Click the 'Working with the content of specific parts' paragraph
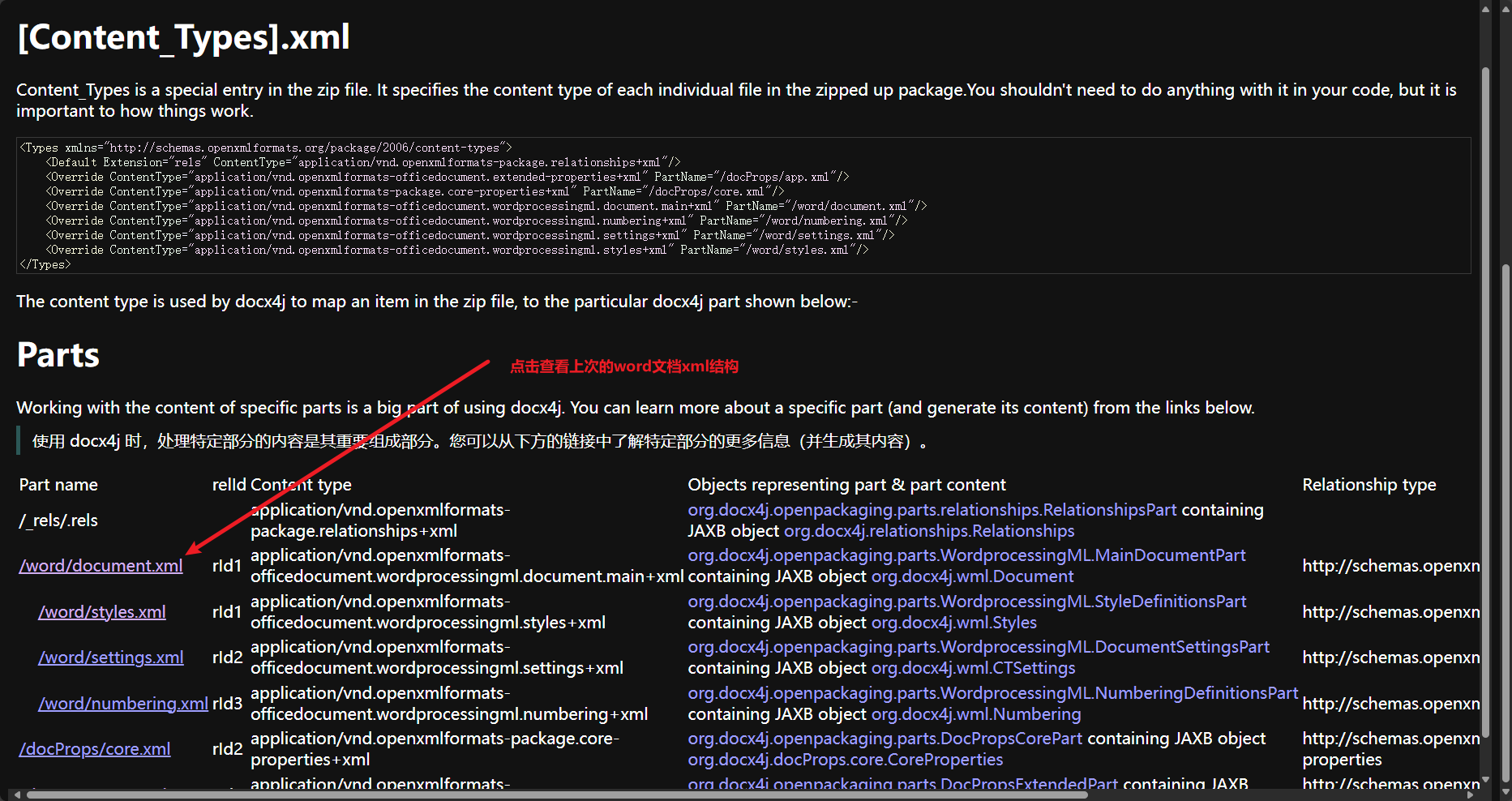 coord(636,408)
